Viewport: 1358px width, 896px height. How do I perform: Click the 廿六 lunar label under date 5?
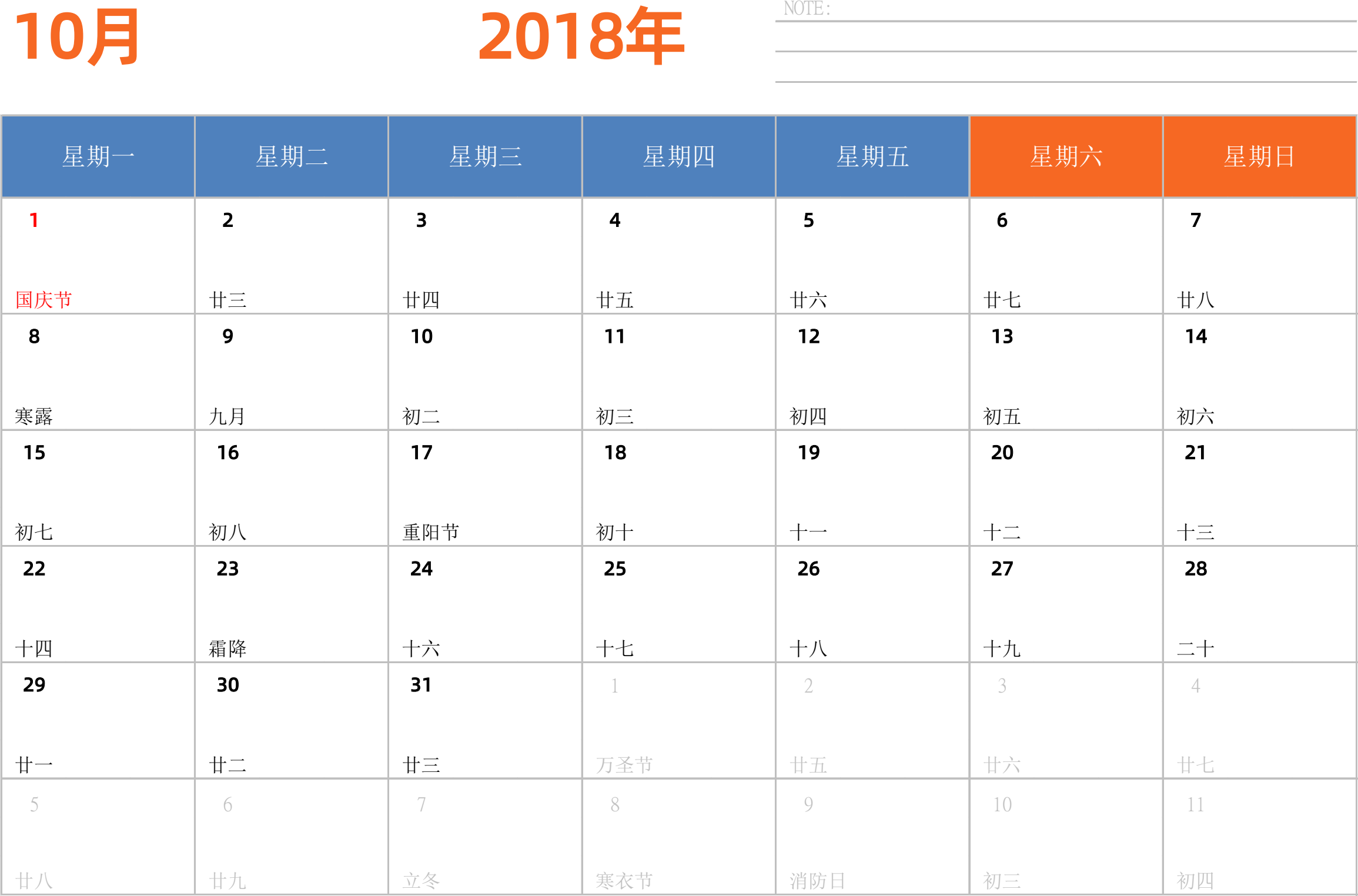pyautogui.click(x=808, y=300)
